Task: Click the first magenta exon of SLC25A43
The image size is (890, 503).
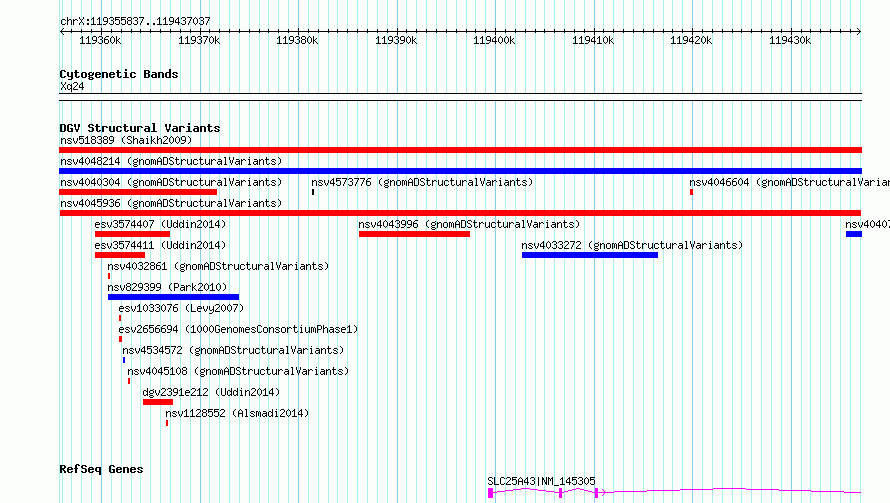Action: pyautogui.click(x=490, y=493)
